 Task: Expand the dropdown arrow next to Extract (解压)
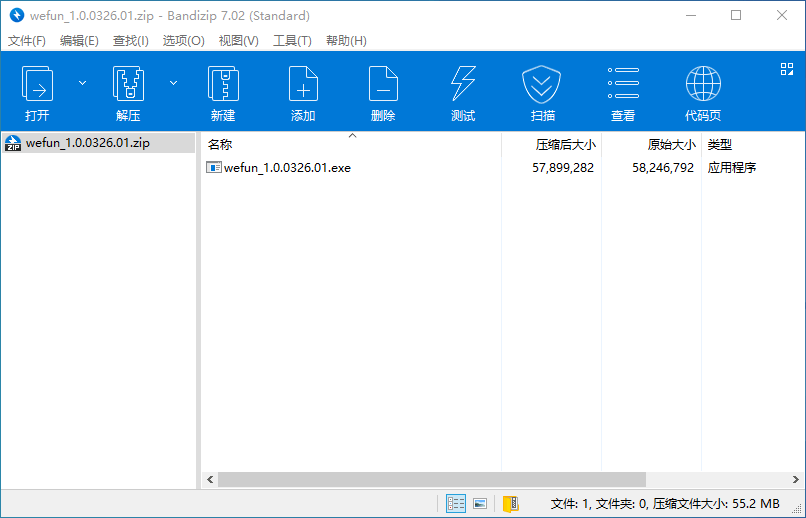coord(173,83)
